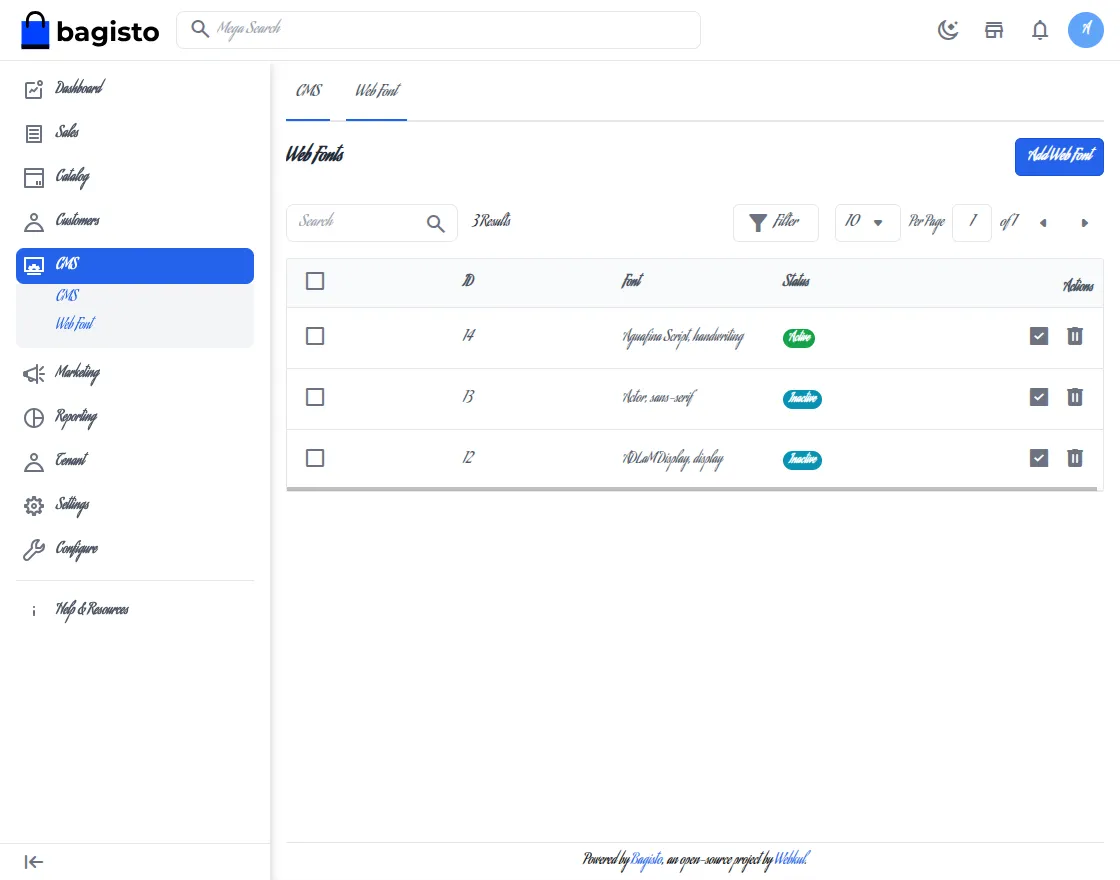This screenshot has width=1120, height=880.
Task: Toggle dark mode moon icon
Action: click(x=948, y=30)
